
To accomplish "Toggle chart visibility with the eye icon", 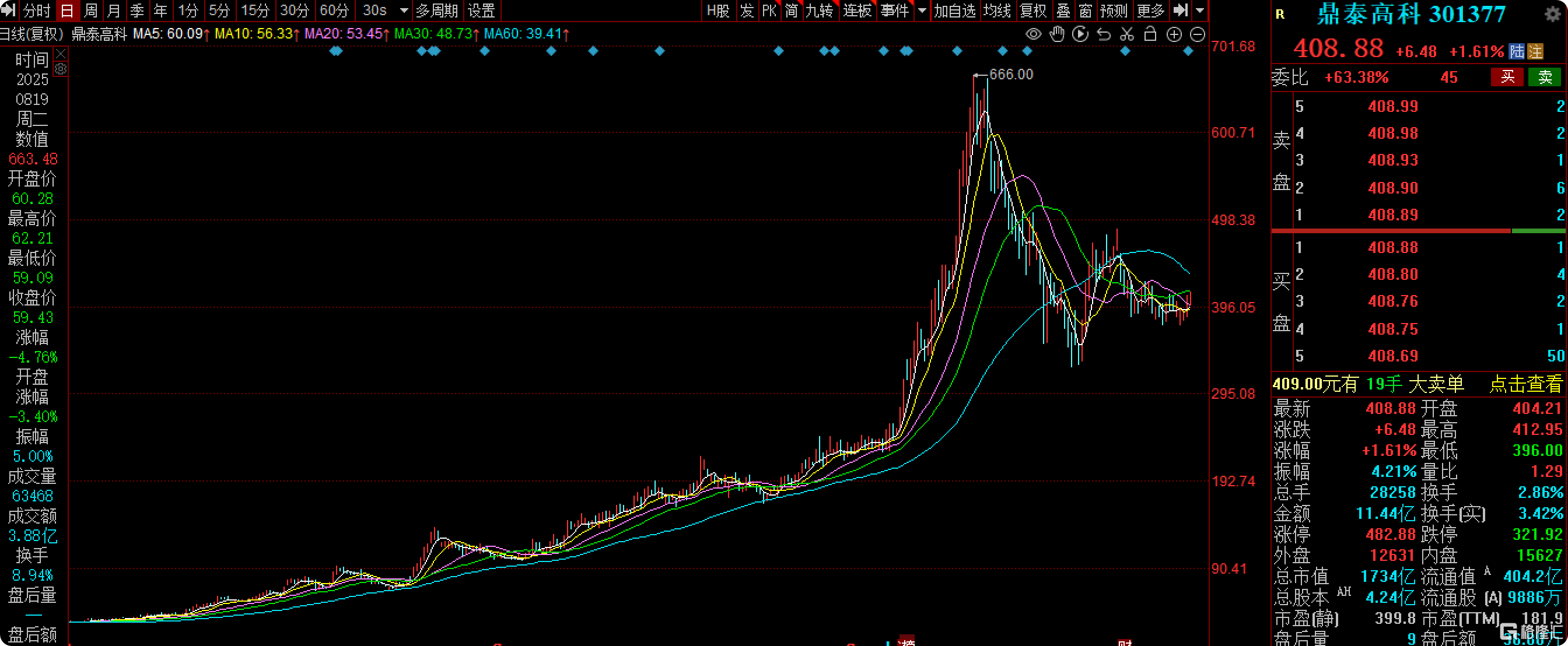I will (x=1033, y=34).
